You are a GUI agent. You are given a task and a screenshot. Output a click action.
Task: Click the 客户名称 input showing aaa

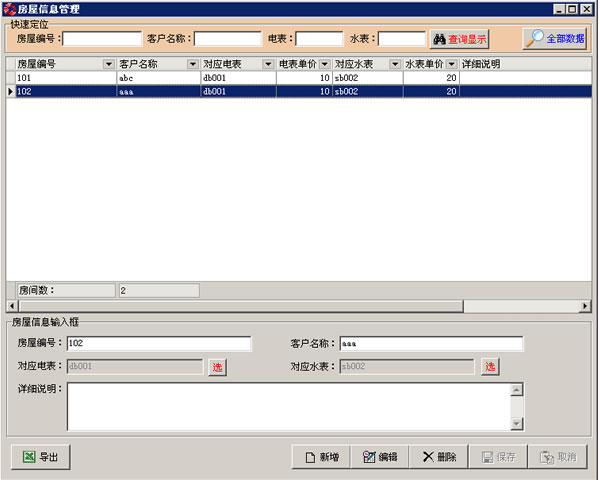coord(431,343)
